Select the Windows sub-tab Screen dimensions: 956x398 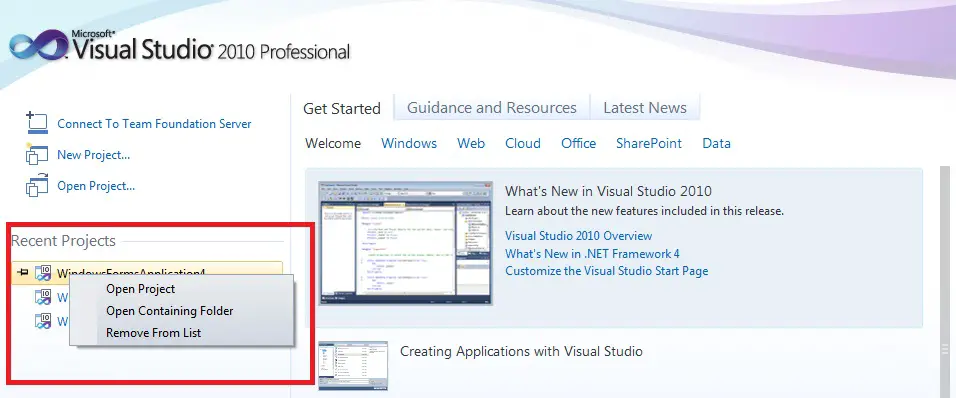point(408,143)
